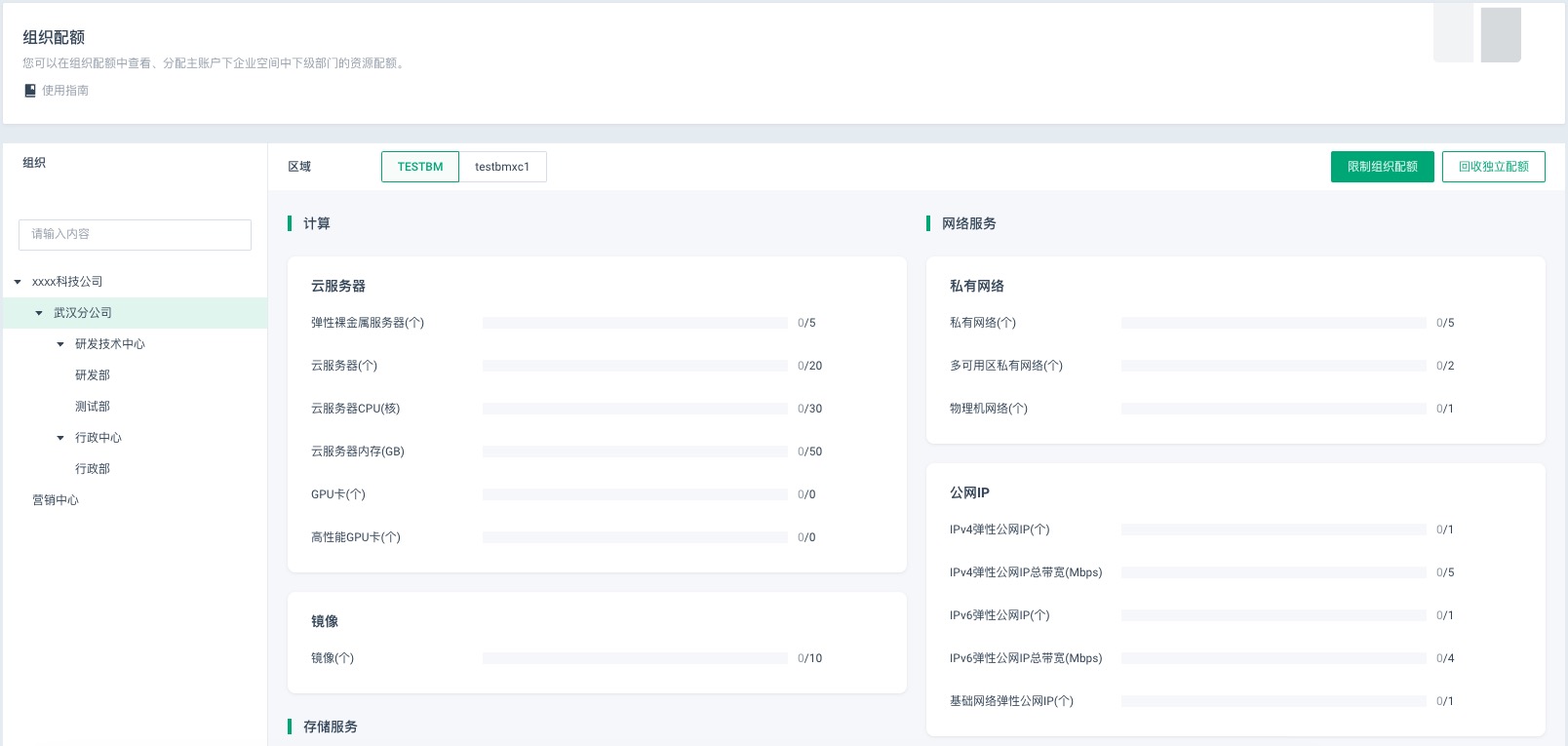Image resolution: width=1568 pixels, height=746 pixels.
Task: Select 研发部 in the organization tree
Action: tap(93, 375)
